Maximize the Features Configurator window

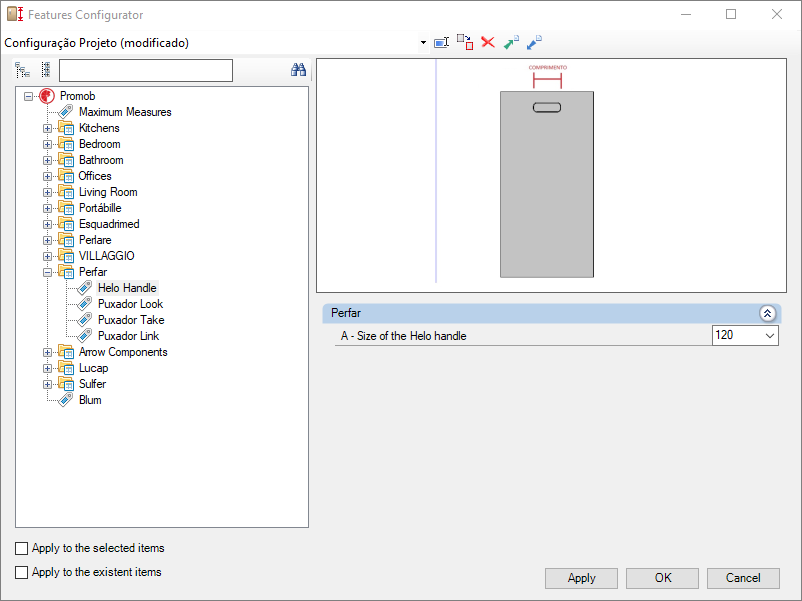click(731, 14)
